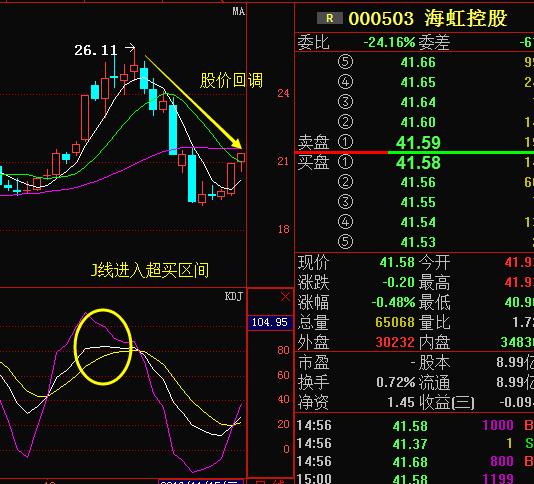The height and width of the screenshot is (484, 534).
Task: Click circled 3 in sell orders
Action: (345, 102)
